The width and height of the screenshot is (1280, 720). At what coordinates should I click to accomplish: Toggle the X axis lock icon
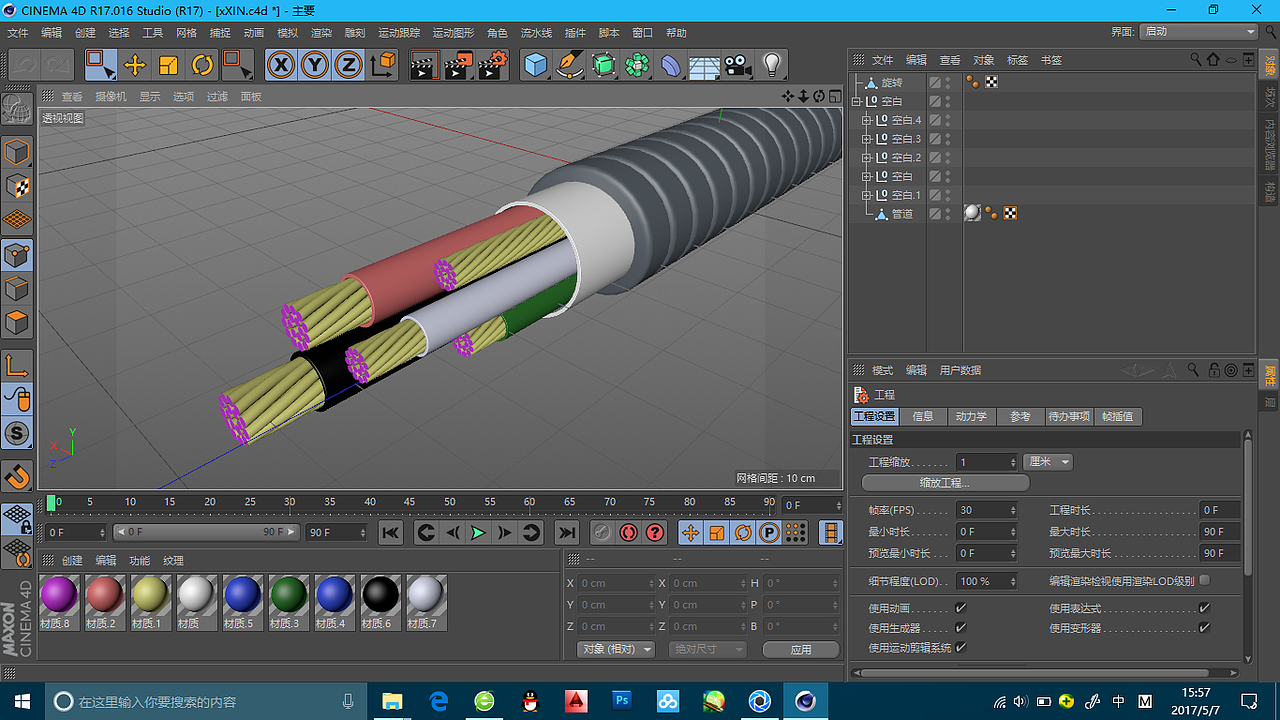click(x=282, y=66)
